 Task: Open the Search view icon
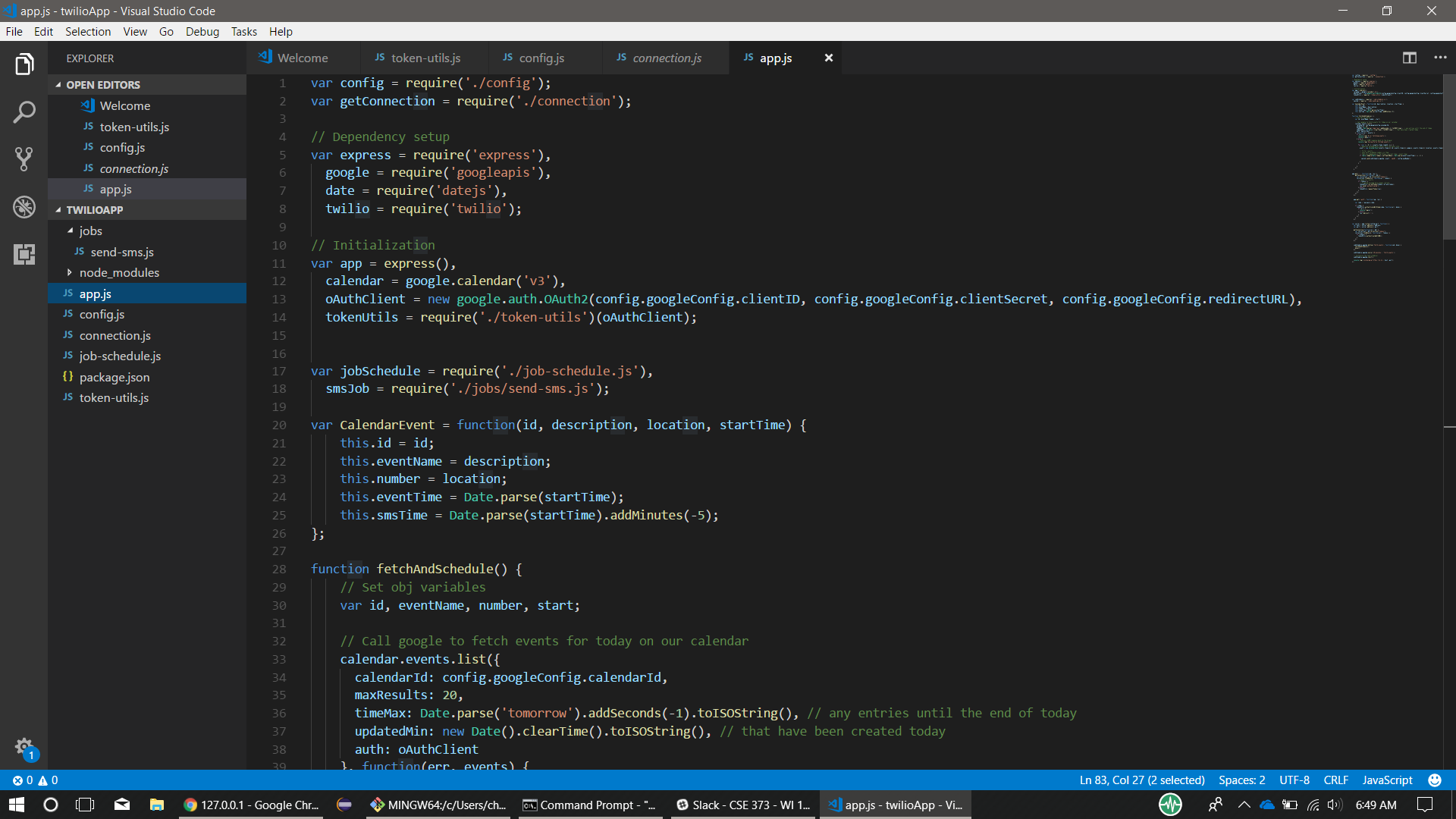point(24,112)
